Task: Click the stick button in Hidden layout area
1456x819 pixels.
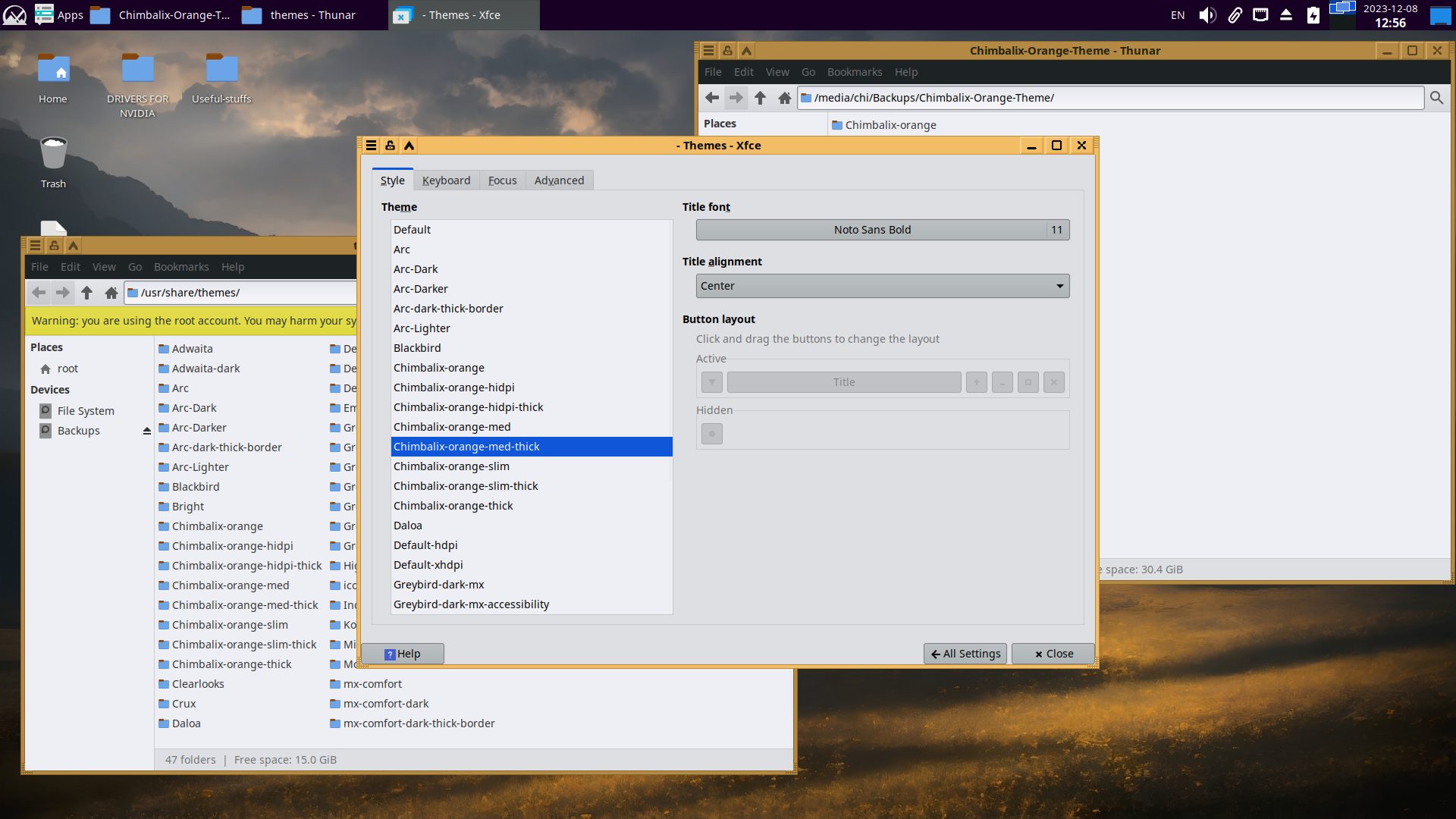Action: click(x=711, y=434)
